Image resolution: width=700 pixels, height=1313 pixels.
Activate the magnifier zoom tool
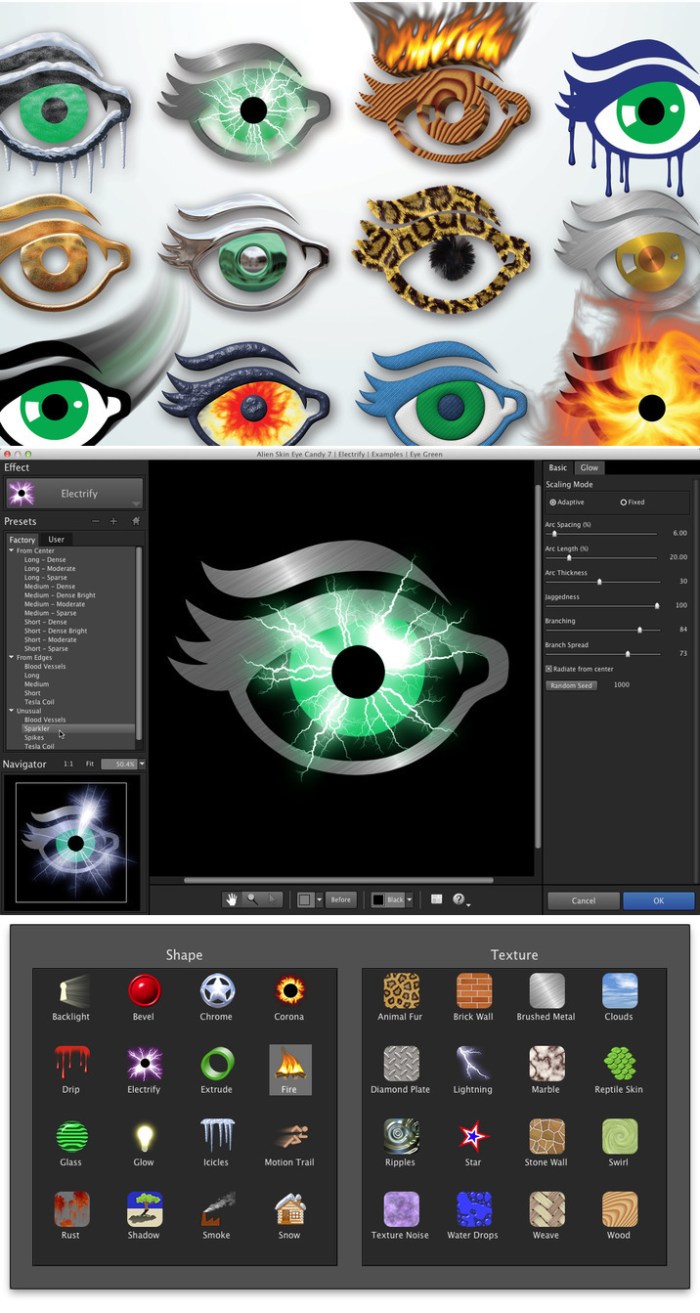[253, 900]
